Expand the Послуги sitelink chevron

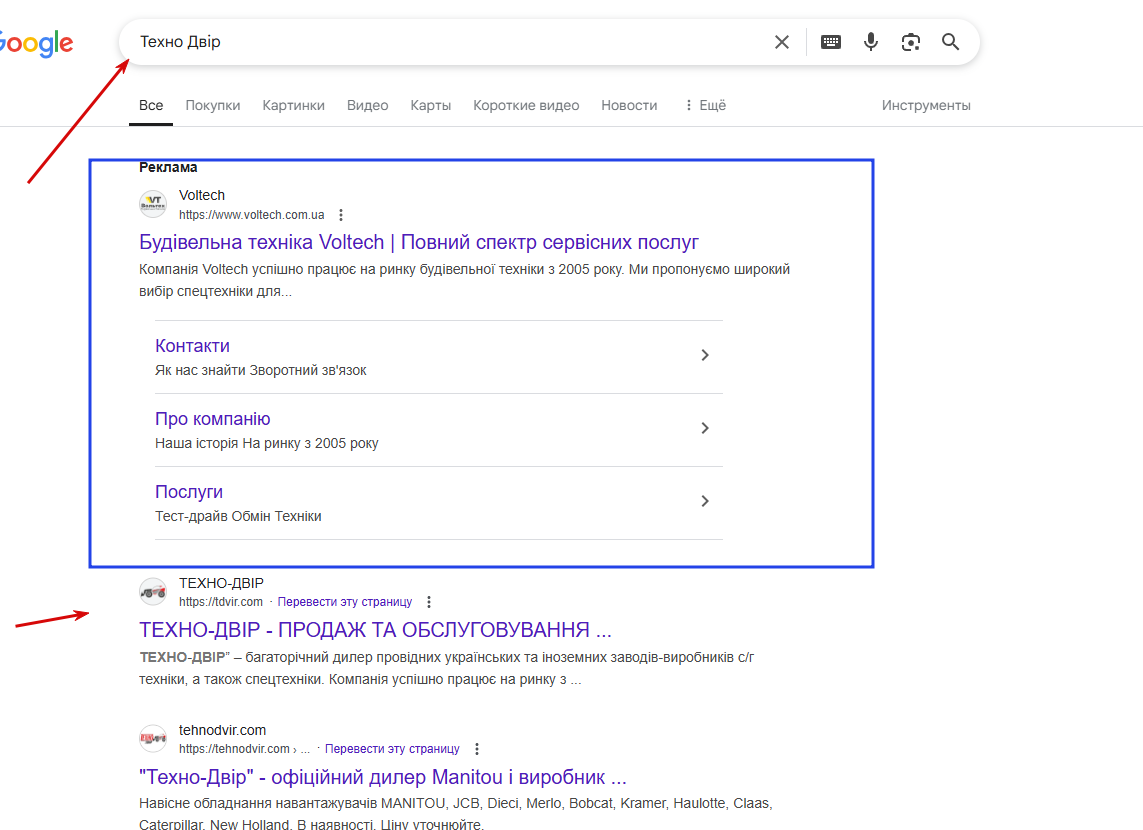(705, 501)
